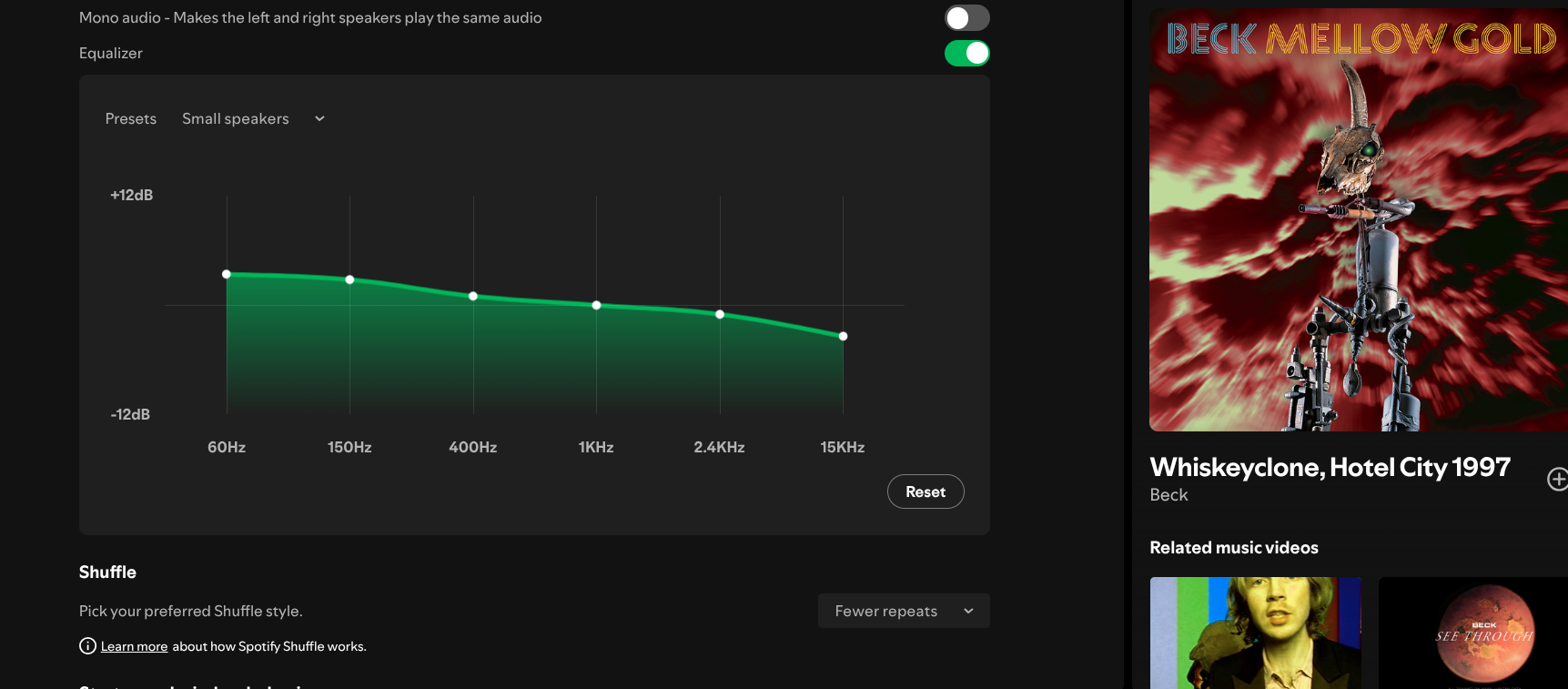The image size is (1568, 689).
Task: Click the 60Hz frequency label
Action: [227, 447]
